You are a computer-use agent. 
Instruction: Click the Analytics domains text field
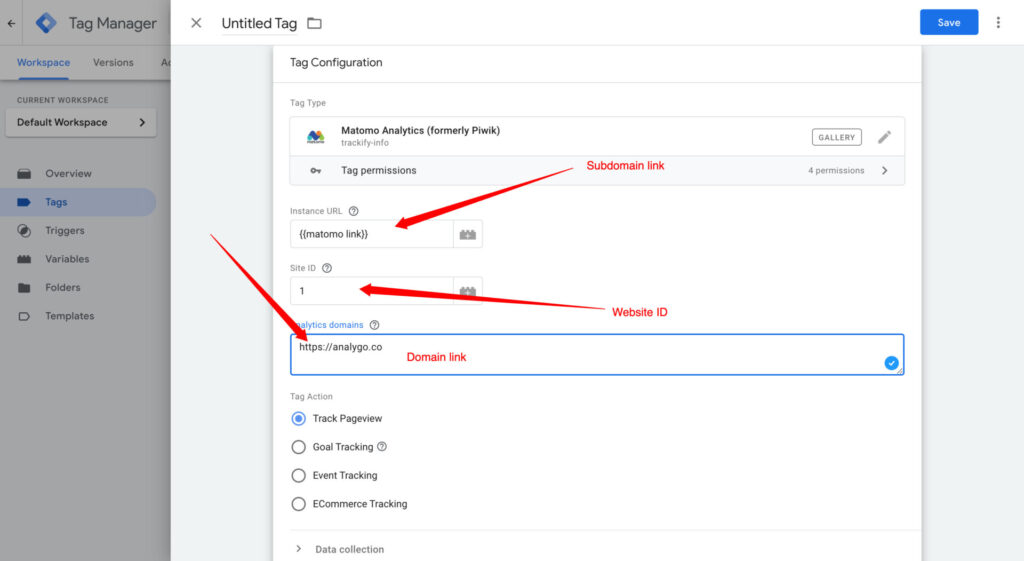coord(596,355)
